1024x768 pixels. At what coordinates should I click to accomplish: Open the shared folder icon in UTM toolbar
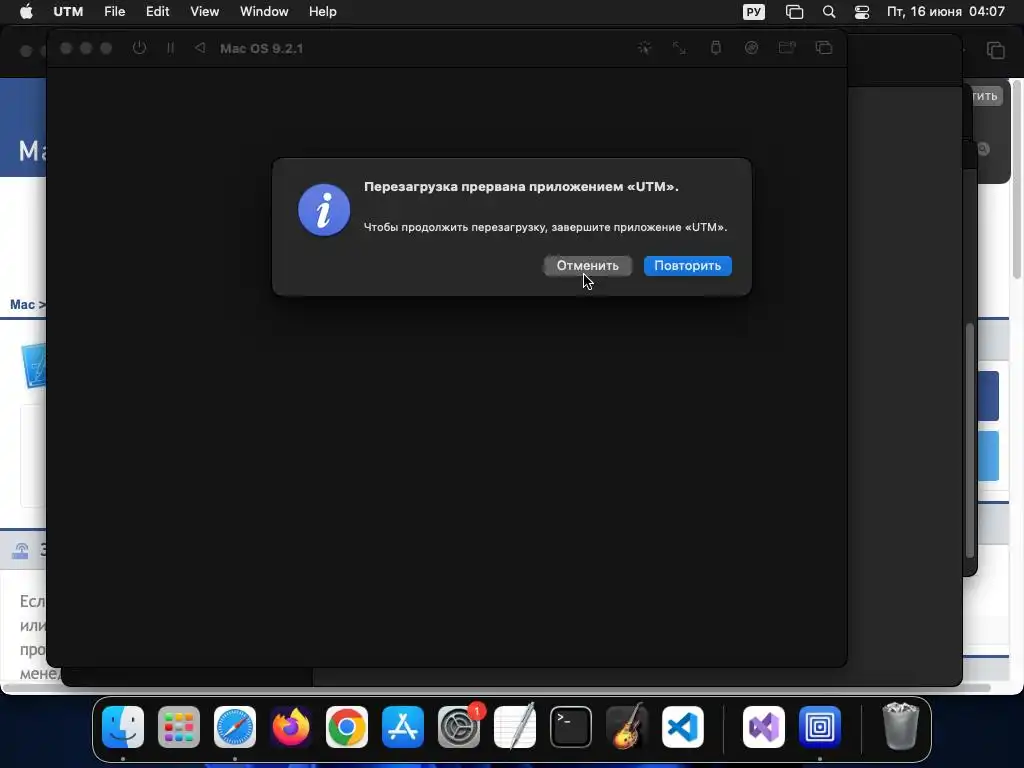pos(787,48)
